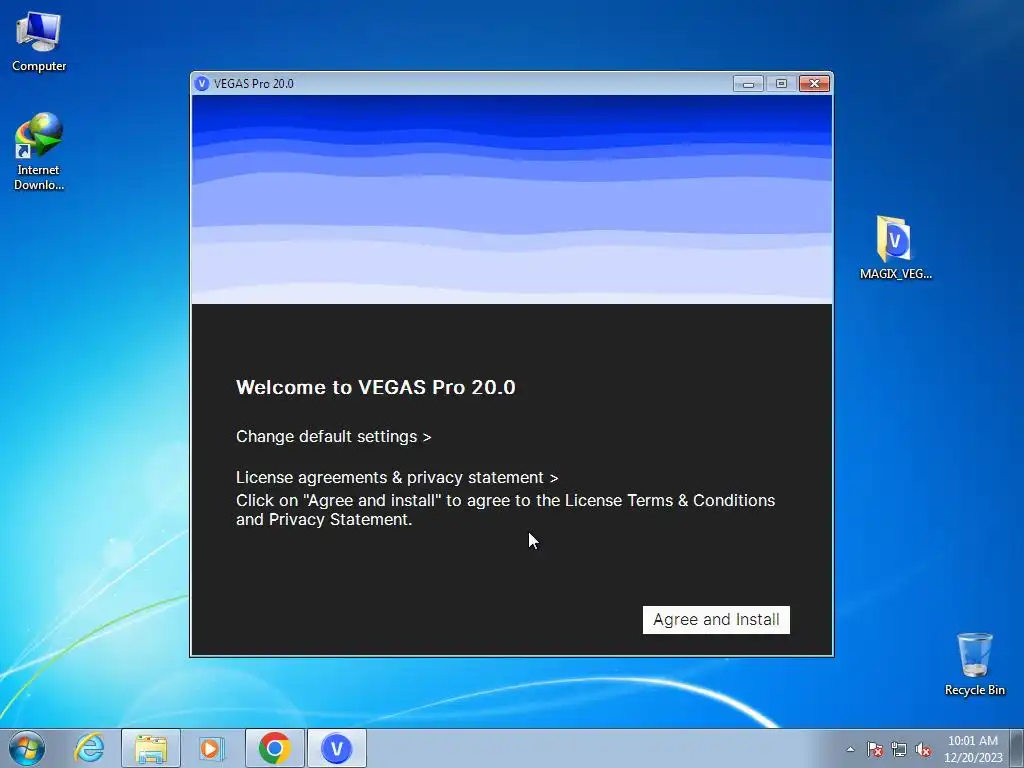The image size is (1024, 768).
Task: Open Action Center flag icon
Action: pos(875,749)
